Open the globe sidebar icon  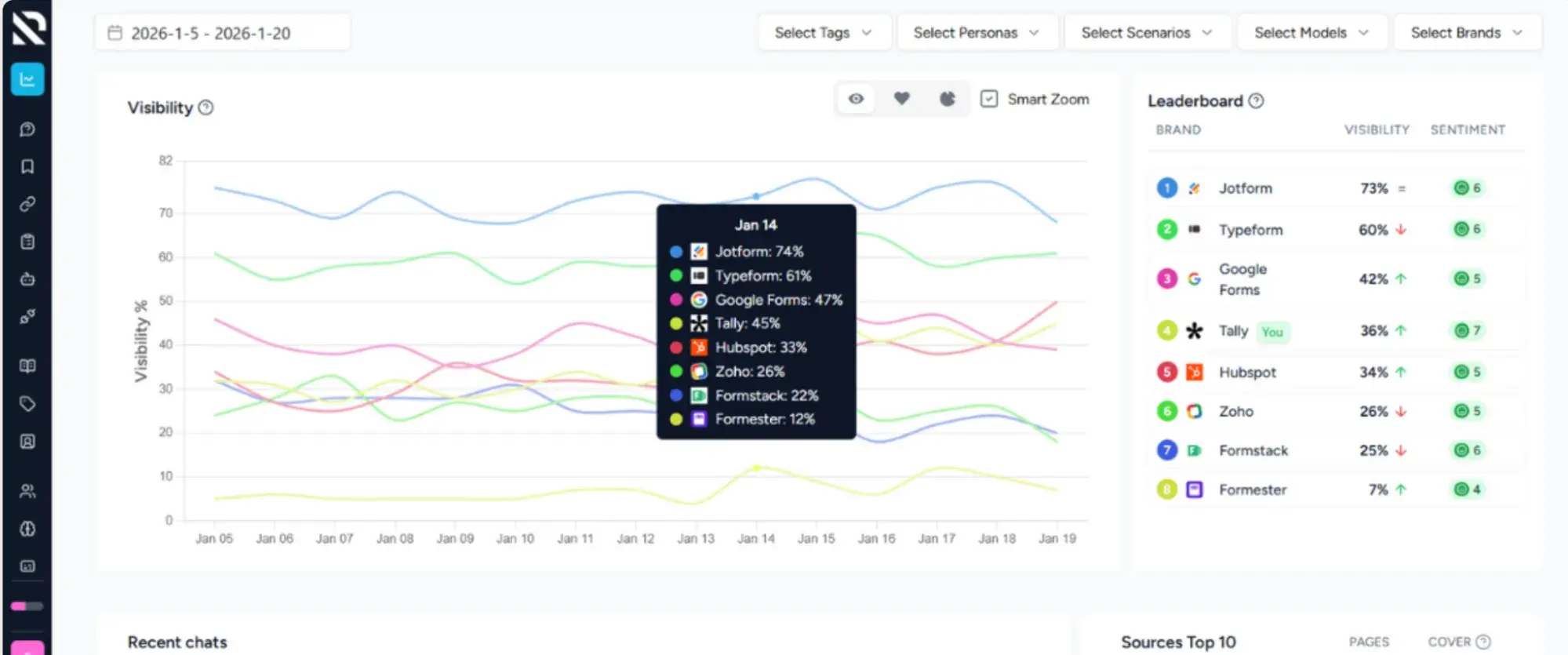pos(27,529)
